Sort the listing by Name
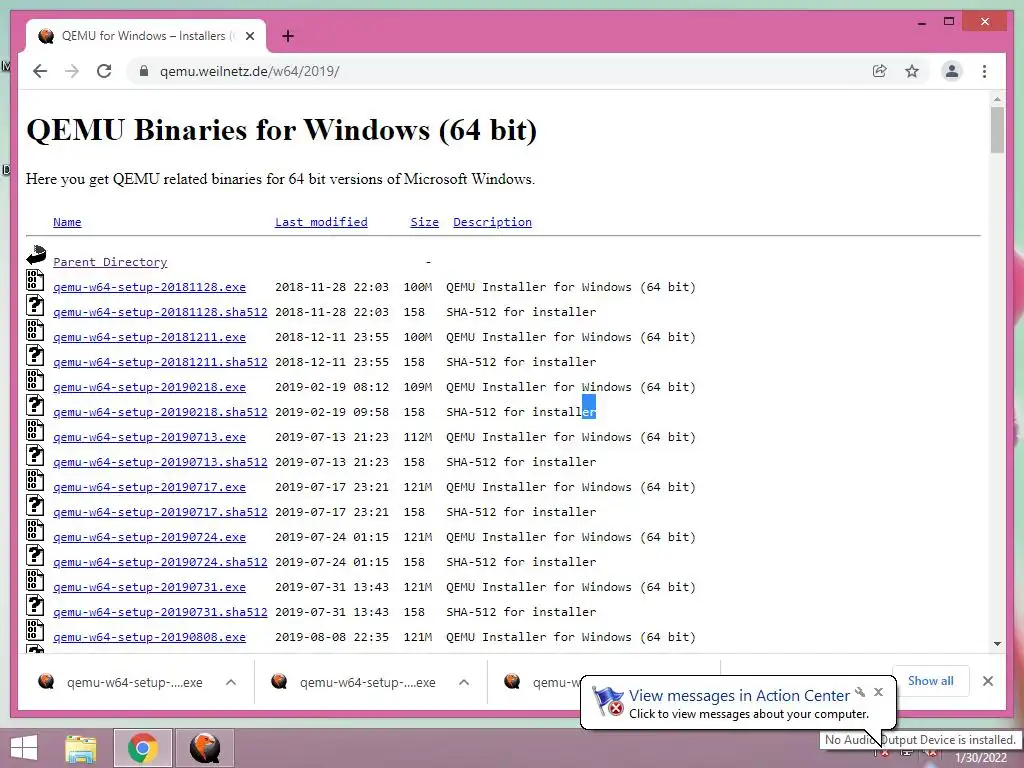This screenshot has width=1024, height=768. point(67,222)
